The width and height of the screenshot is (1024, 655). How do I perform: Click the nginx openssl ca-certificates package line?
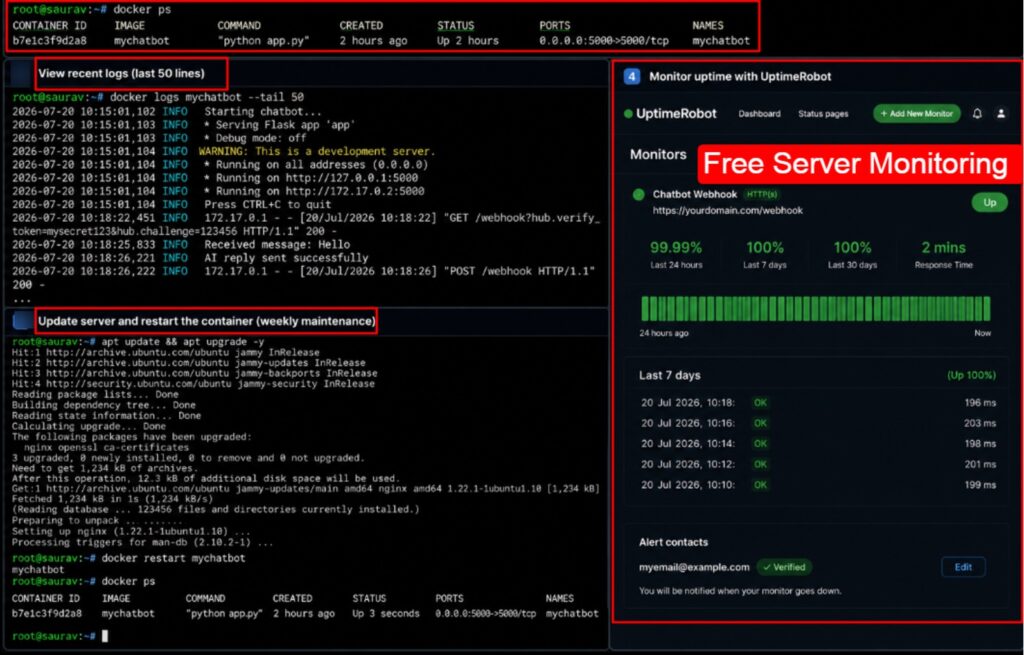106,447
